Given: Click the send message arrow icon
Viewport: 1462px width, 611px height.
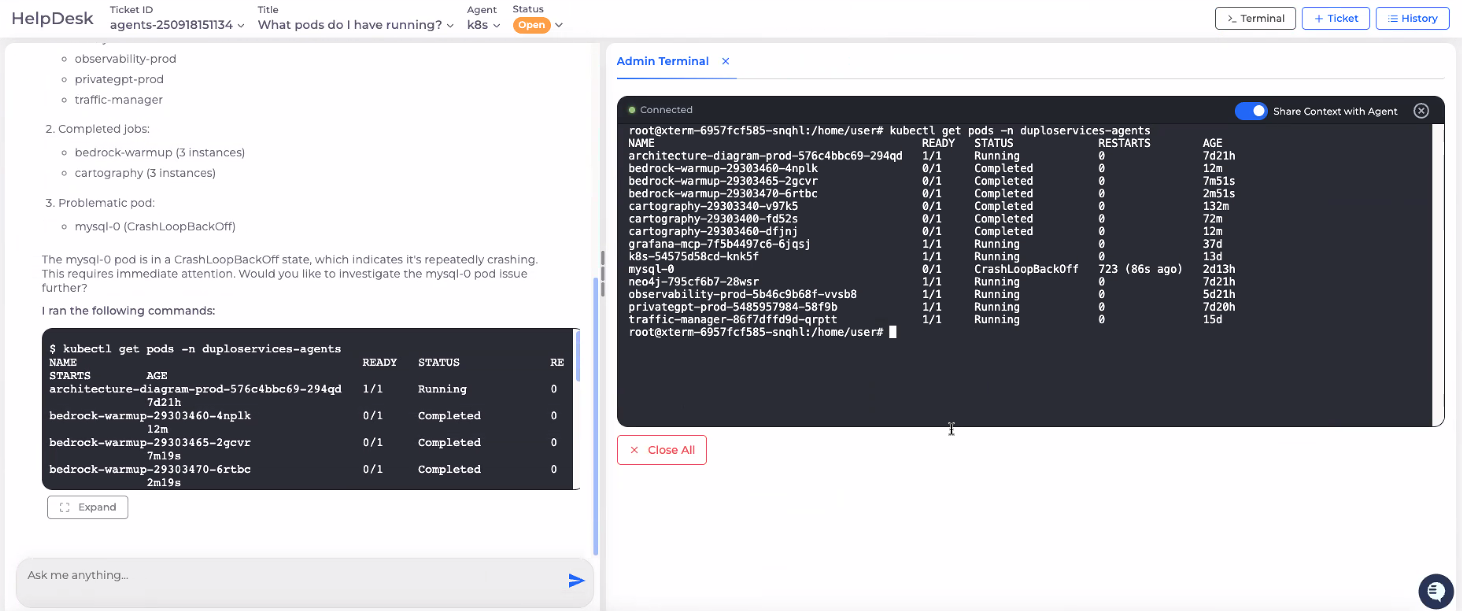Looking at the screenshot, I should (x=576, y=580).
